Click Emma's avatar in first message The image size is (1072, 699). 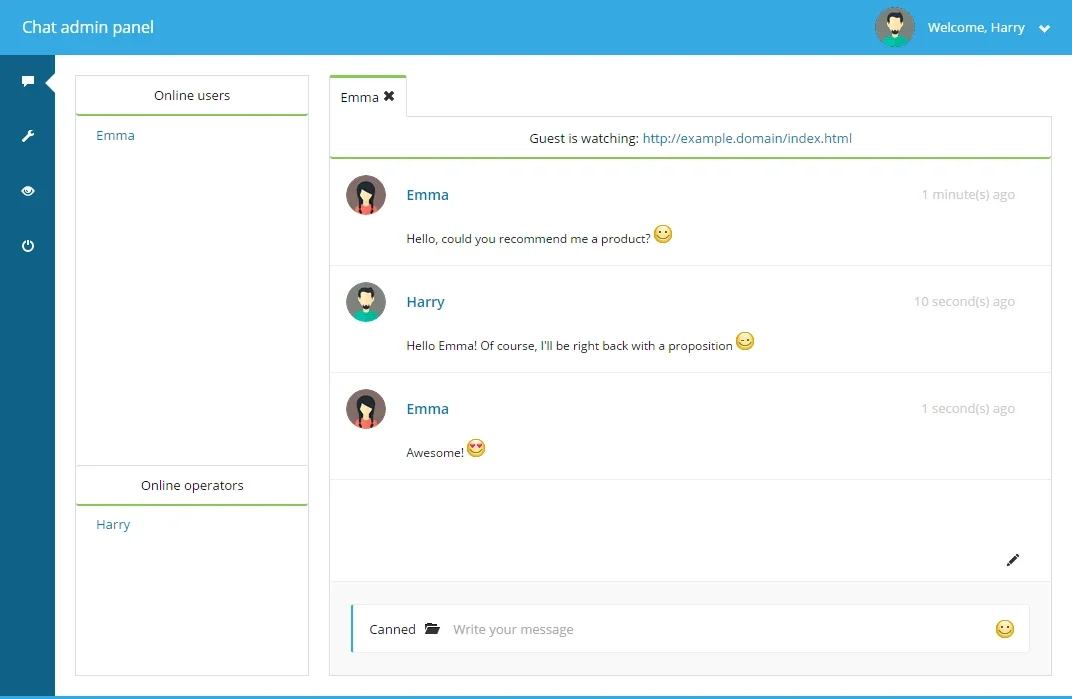coord(366,195)
